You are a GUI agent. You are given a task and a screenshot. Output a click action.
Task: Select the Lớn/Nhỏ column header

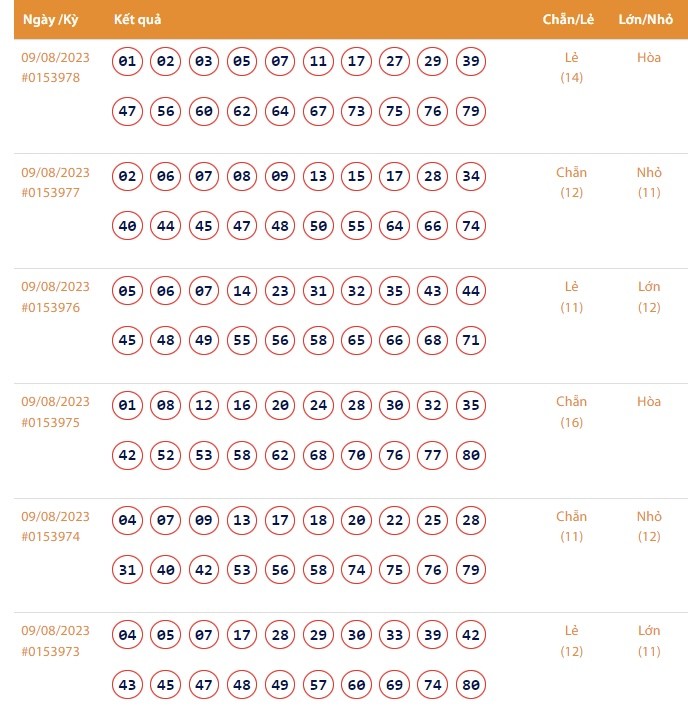(x=648, y=19)
